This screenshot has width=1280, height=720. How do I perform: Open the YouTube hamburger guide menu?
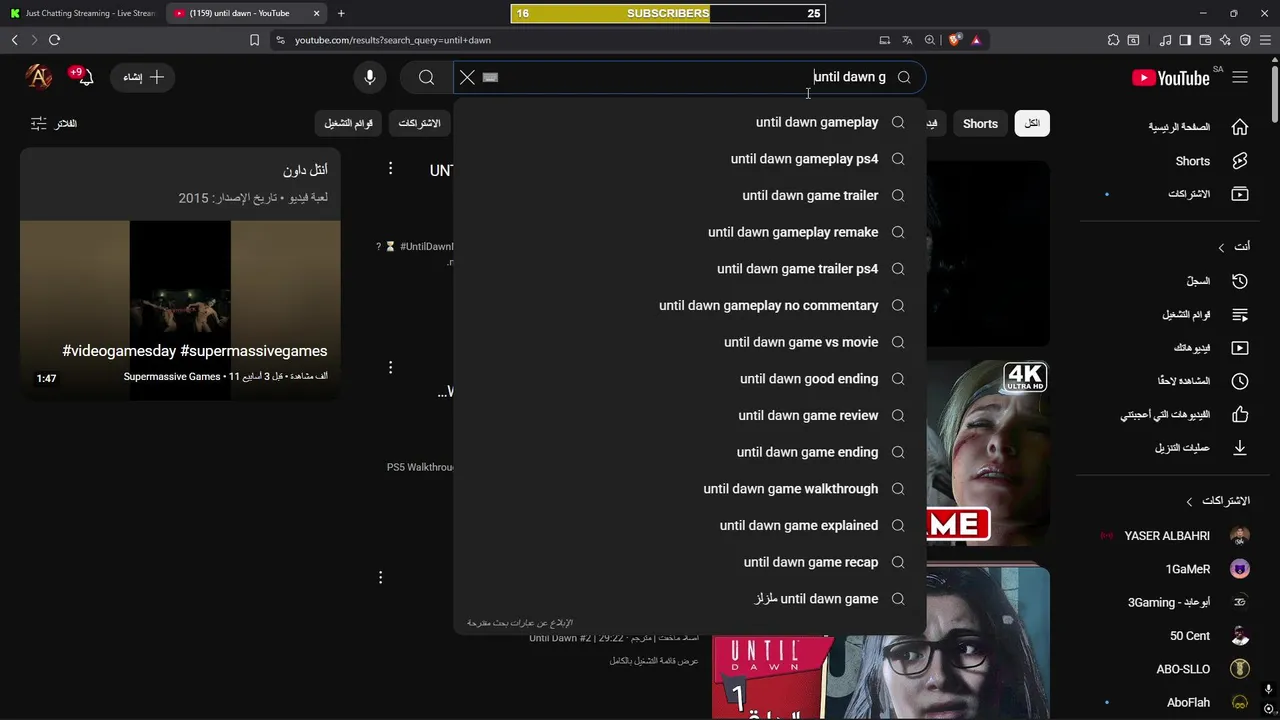(1240, 77)
